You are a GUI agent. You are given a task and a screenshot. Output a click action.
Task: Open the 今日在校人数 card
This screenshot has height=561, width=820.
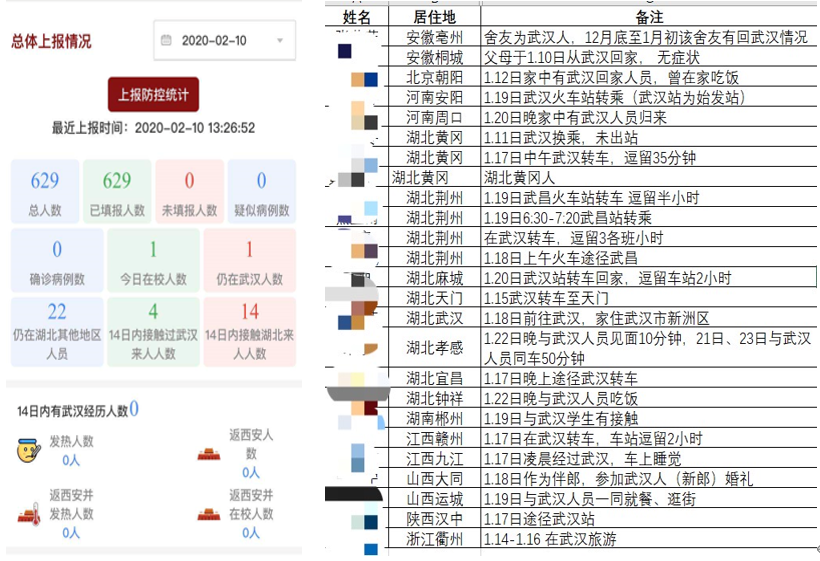coord(153,262)
